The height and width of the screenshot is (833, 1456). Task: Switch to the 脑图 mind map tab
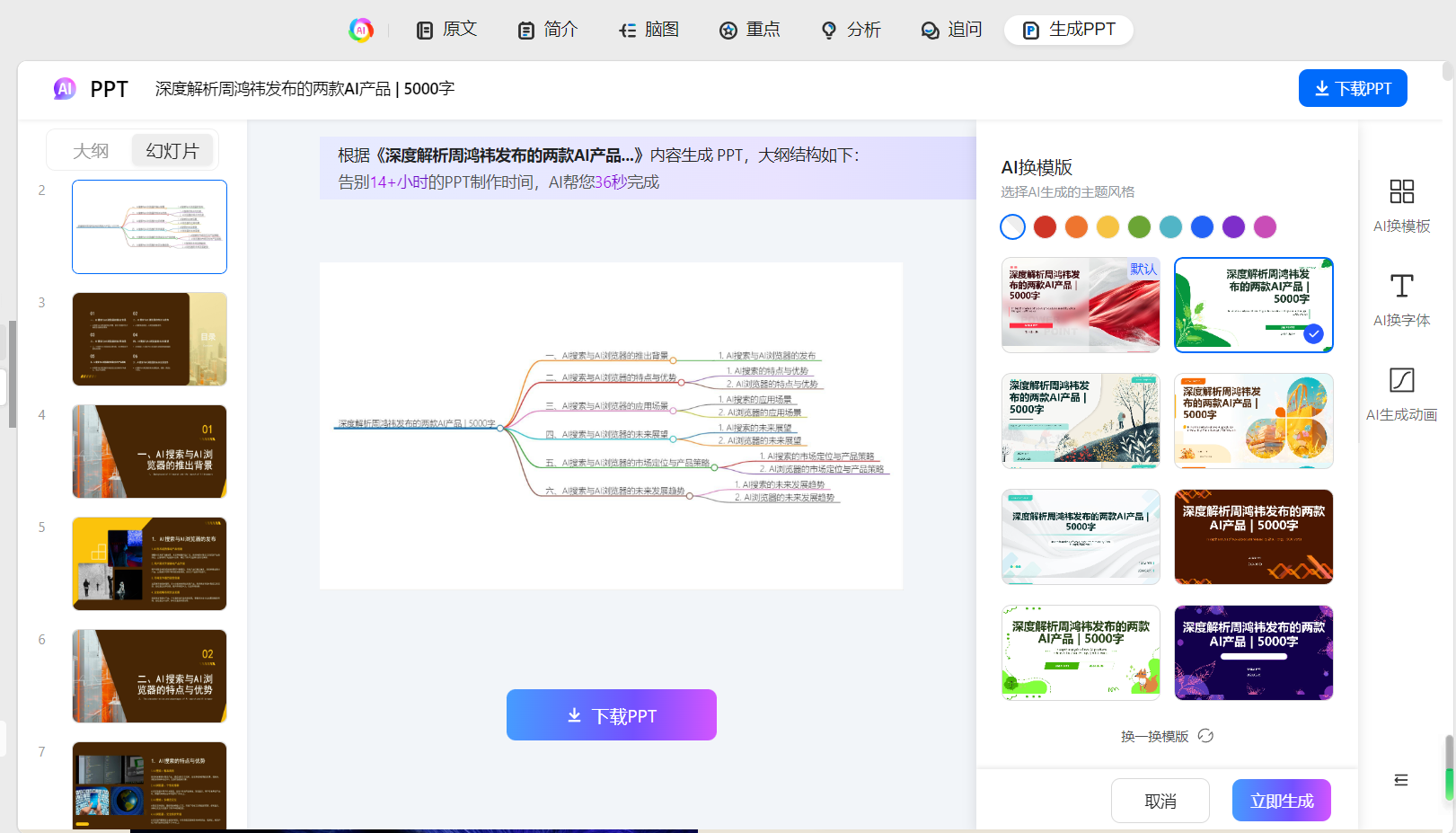pyautogui.click(x=649, y=30)
